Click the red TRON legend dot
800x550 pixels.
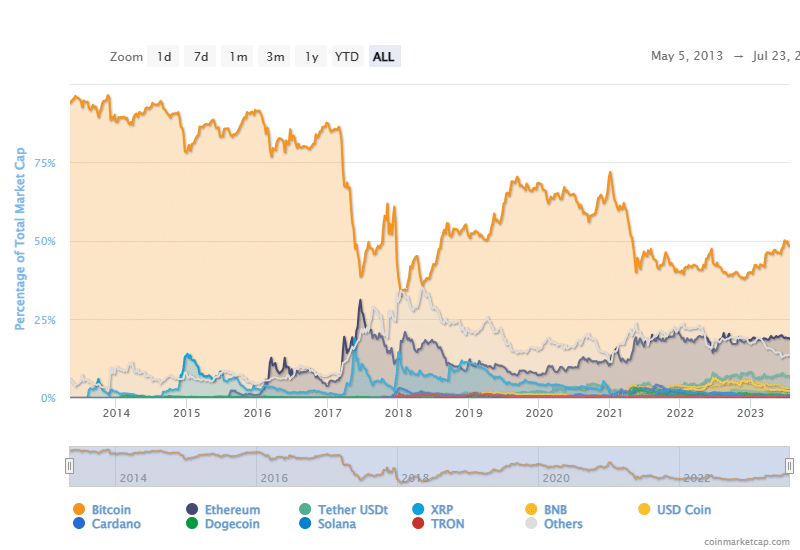point(418,523)
